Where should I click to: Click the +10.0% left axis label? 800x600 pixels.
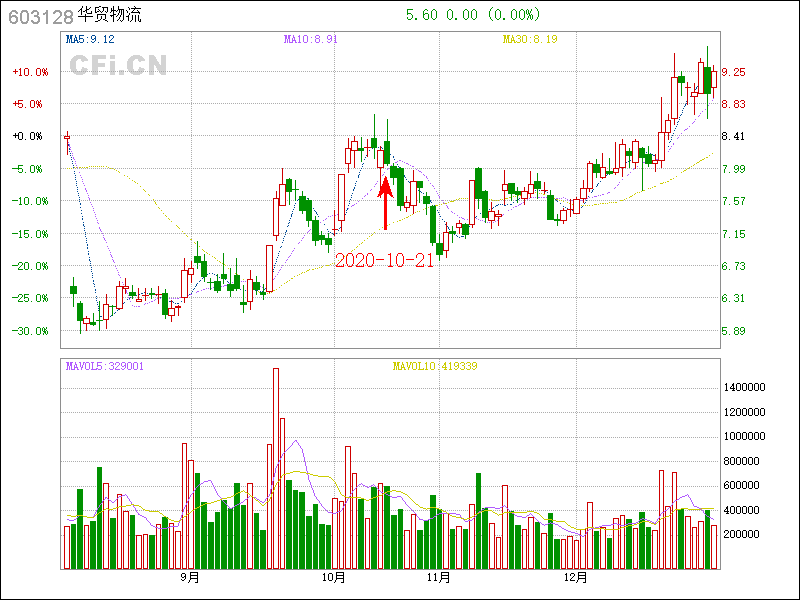pos(29,72)
